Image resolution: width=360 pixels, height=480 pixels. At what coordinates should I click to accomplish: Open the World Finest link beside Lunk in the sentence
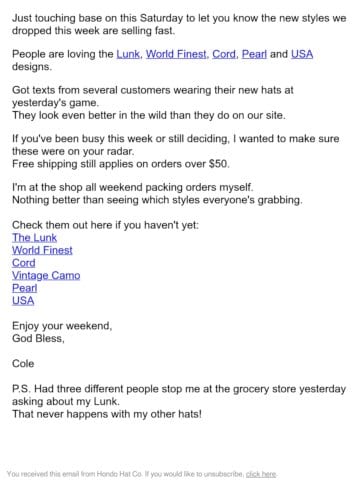[176, 54]
